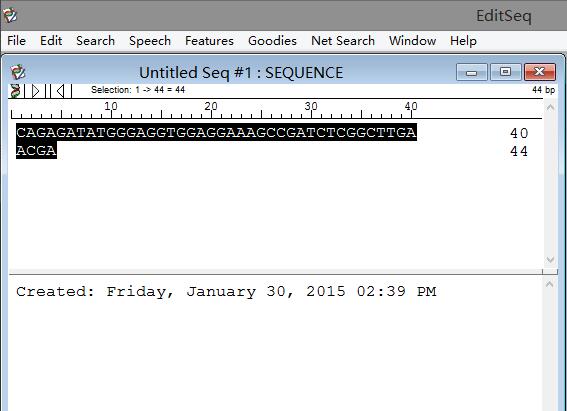The width and height of the screenshot is (567, 411).
Task: Open the File menu
Action: pyautogui.click(x=16, y=41)
